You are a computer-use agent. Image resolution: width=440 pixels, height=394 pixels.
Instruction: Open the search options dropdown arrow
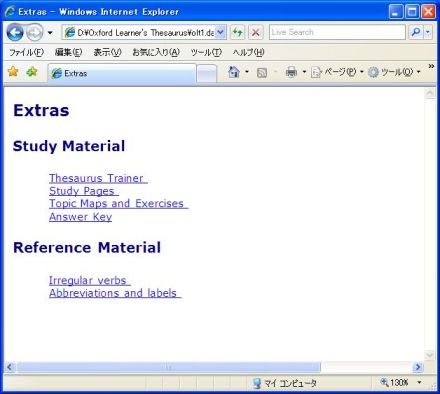point(428,32)
